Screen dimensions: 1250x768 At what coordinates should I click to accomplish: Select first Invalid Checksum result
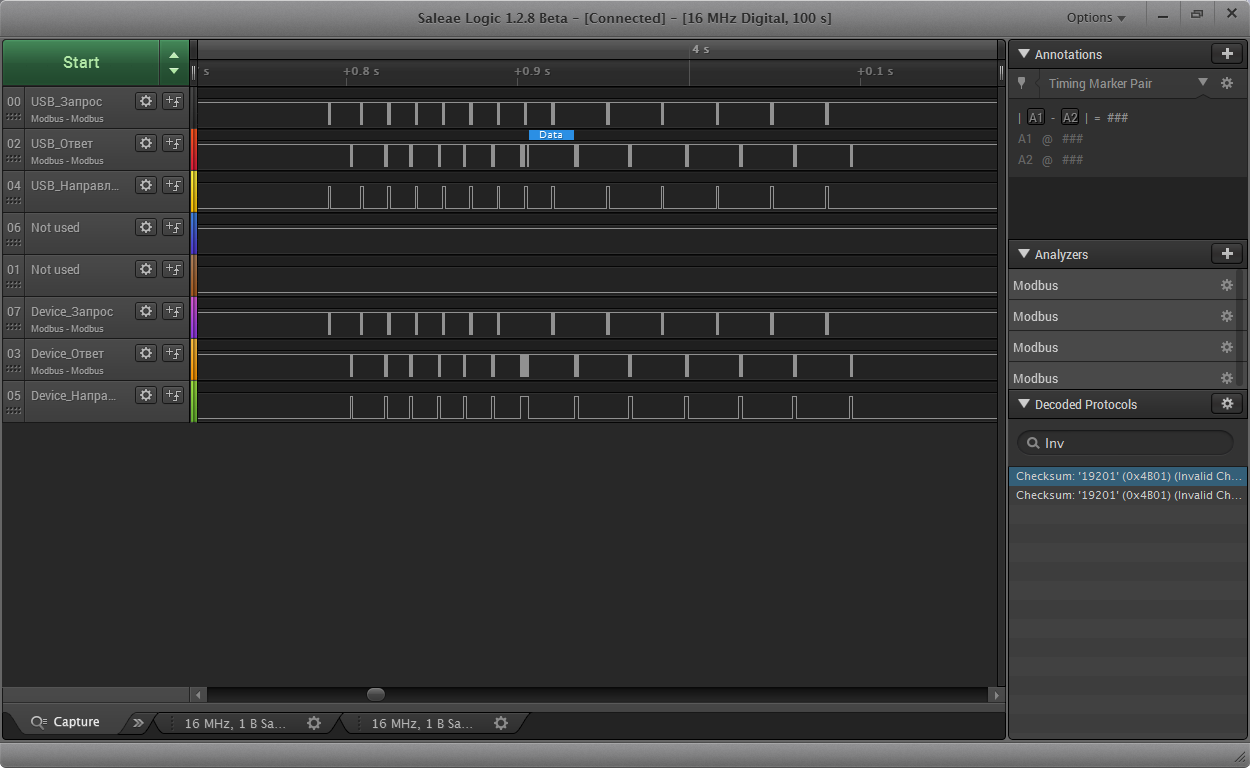pyautogui.click(x=1128, y=476)
